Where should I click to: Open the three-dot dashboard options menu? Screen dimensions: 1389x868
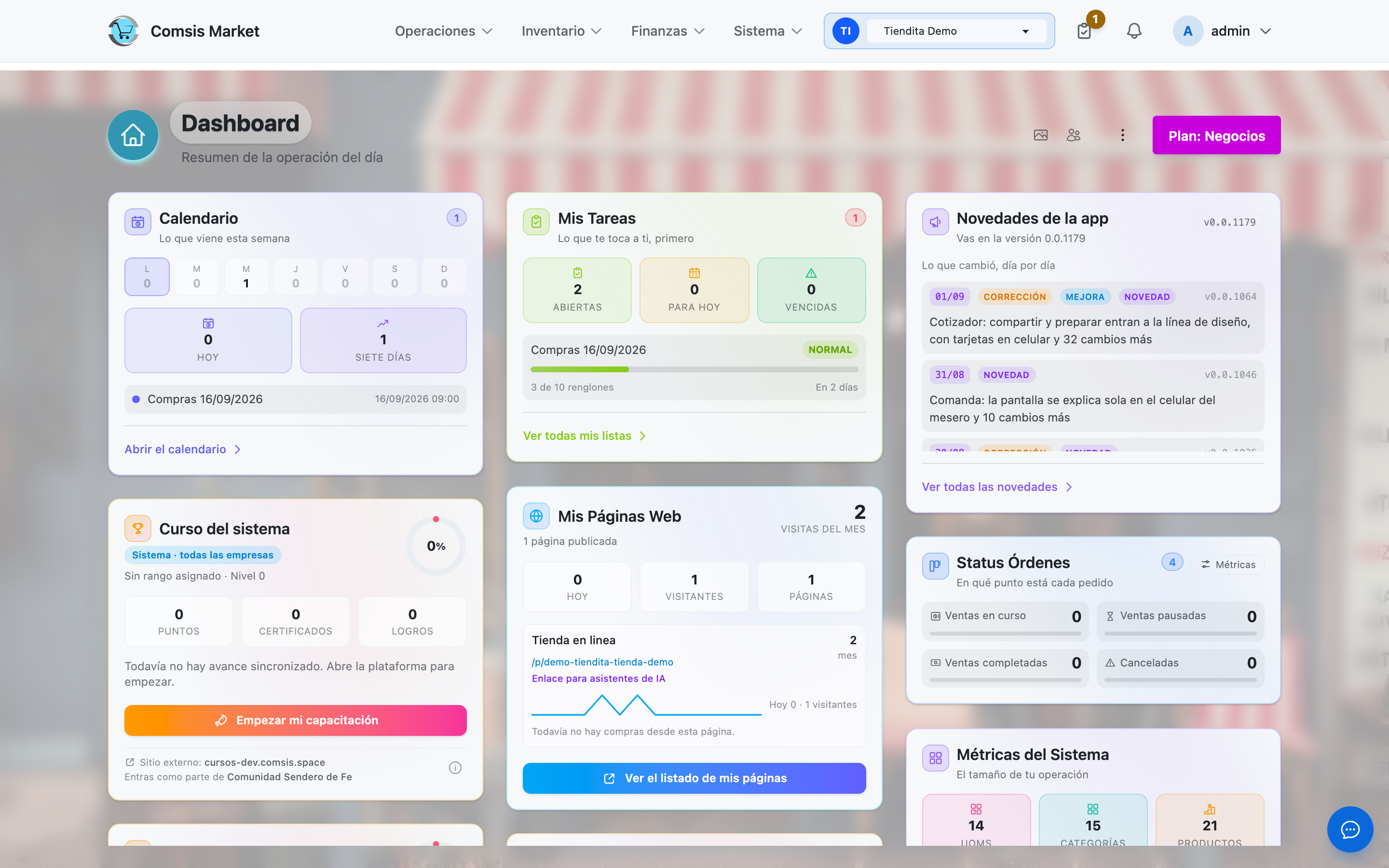click(1123, 135)
